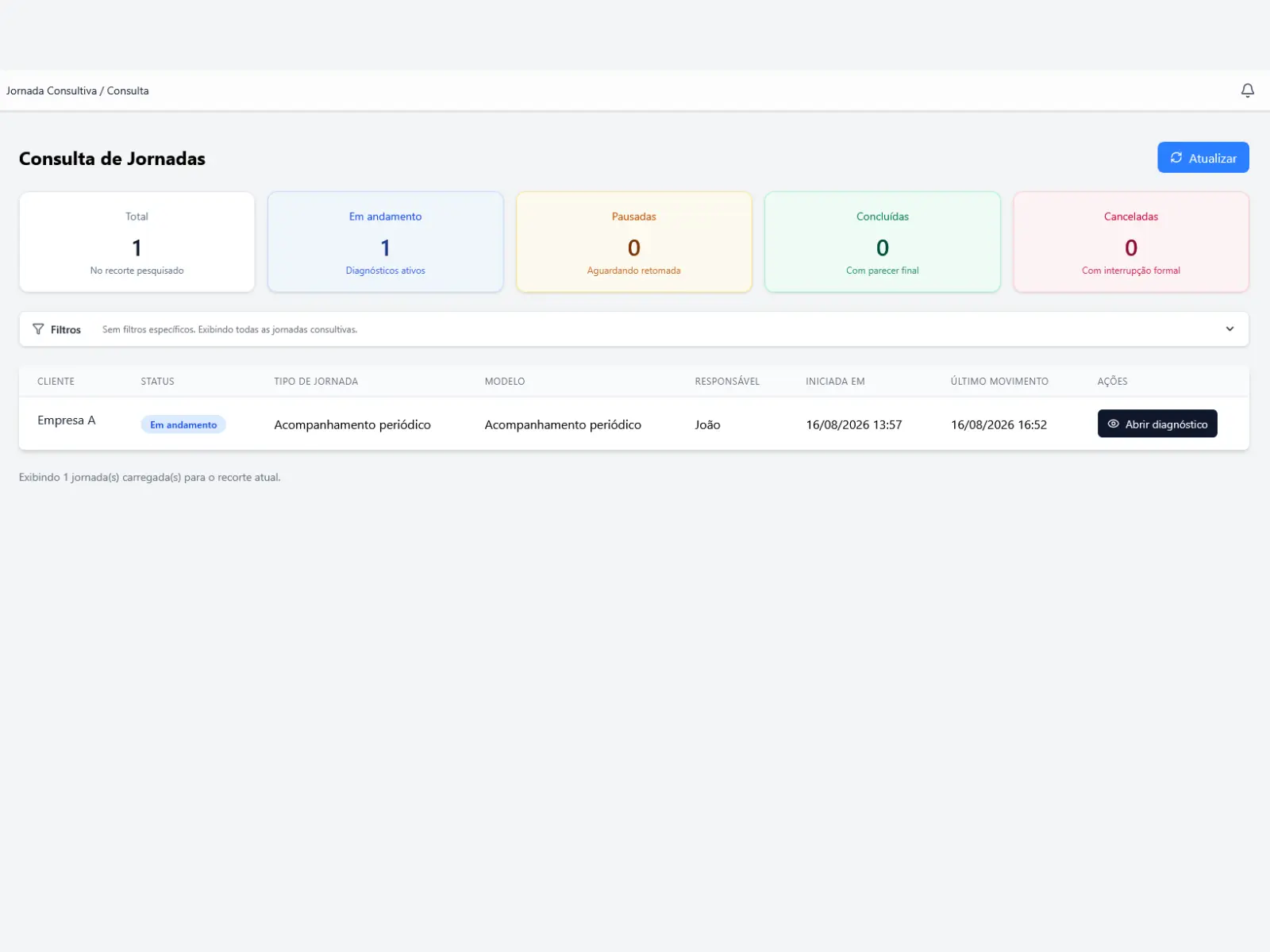
Task: Click the ÚLTIMO MOVIMENTO column header
Action: [x=999, y=382]
